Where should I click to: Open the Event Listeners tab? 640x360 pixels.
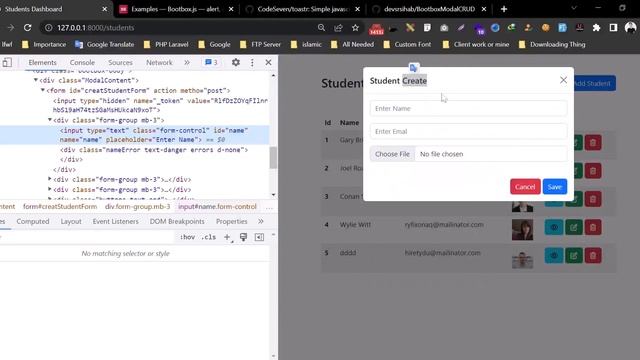tap(116, 221)
